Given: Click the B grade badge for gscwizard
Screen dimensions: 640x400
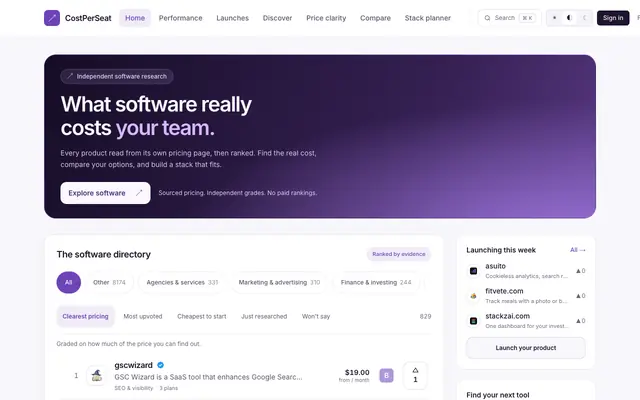Looking at the screenshot, I should tap(387, 376).
